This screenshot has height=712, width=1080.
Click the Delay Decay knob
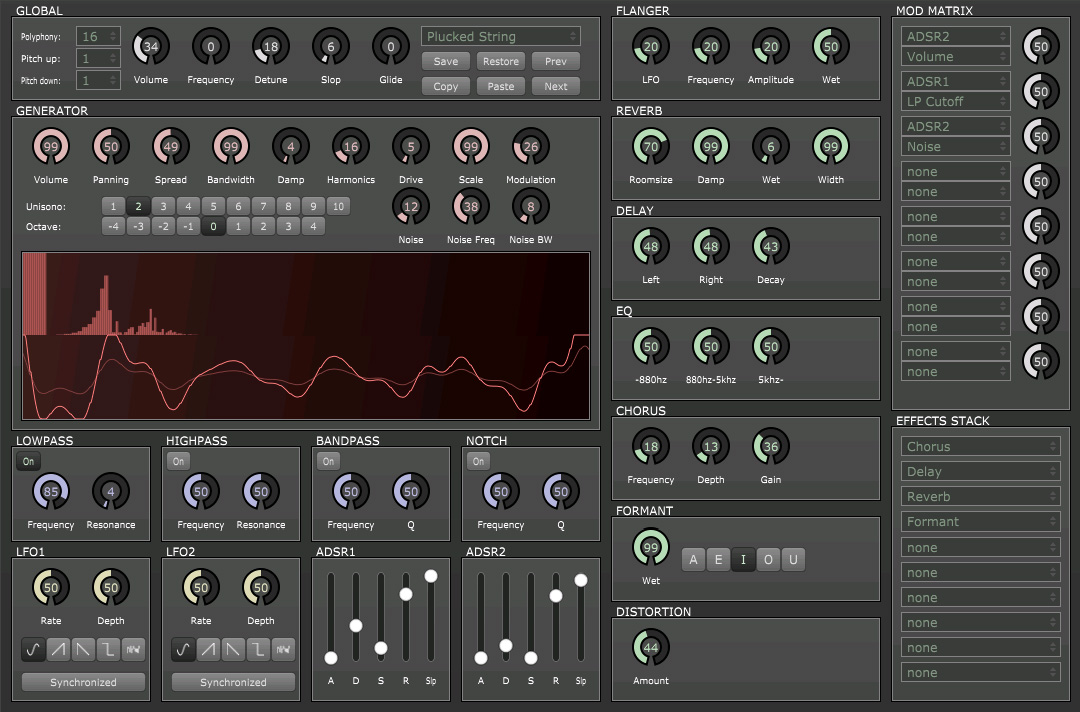tap(771, 247)
